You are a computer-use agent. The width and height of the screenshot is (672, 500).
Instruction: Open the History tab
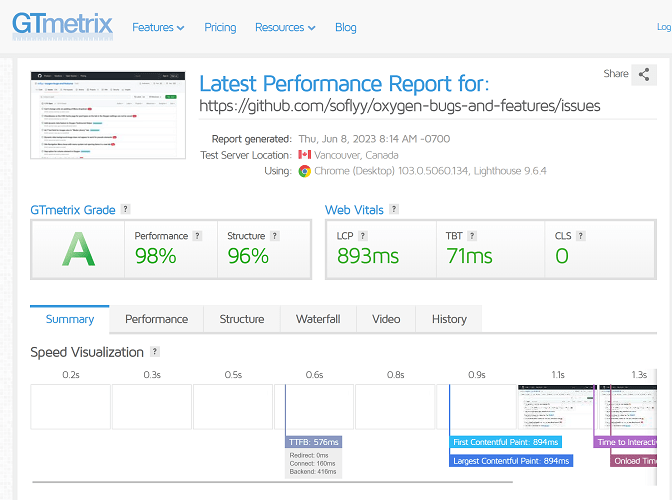pyautogui.click(x=449, y=319)
